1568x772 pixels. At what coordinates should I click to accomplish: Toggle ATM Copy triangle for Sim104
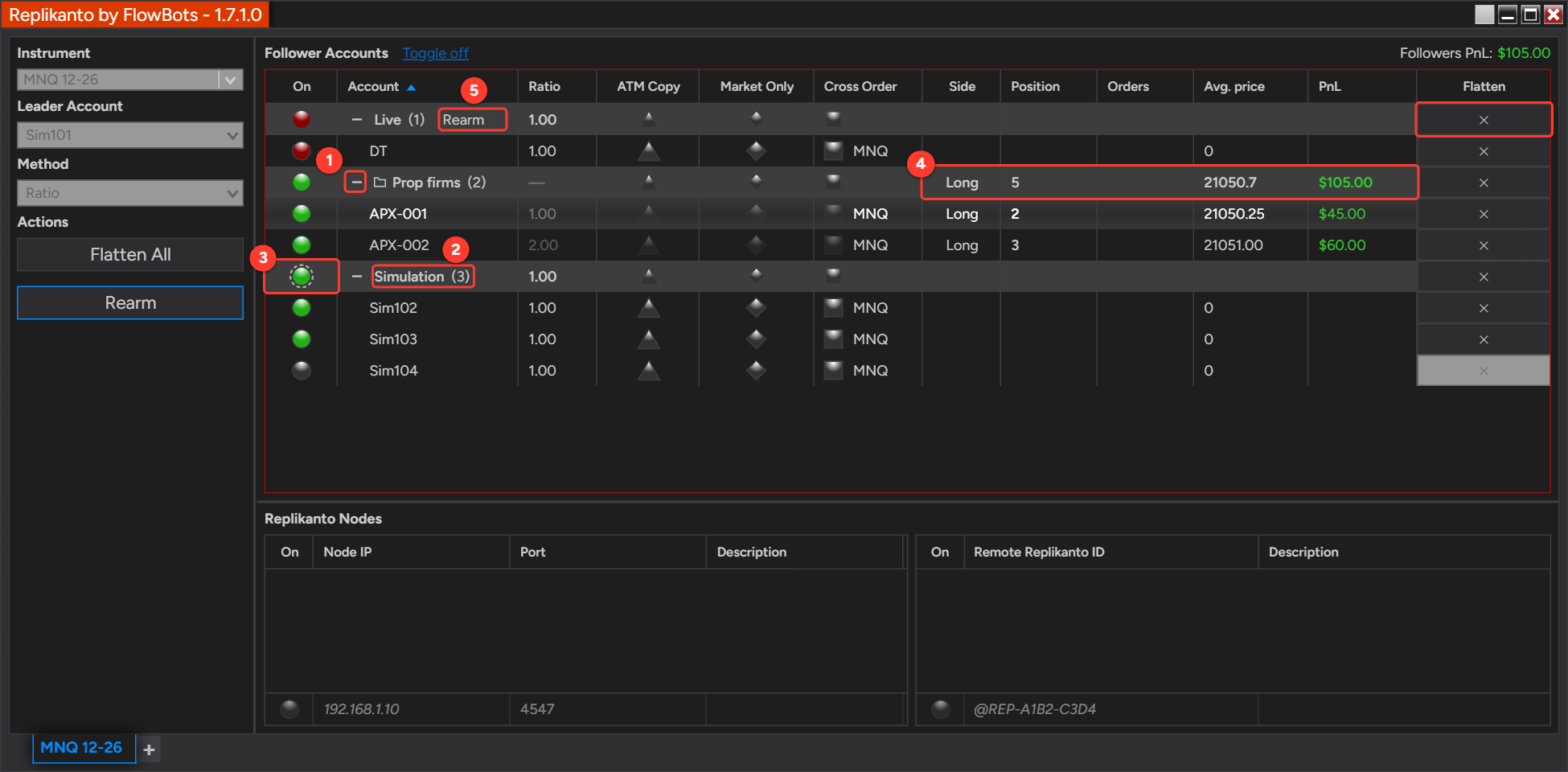point(648,370)
